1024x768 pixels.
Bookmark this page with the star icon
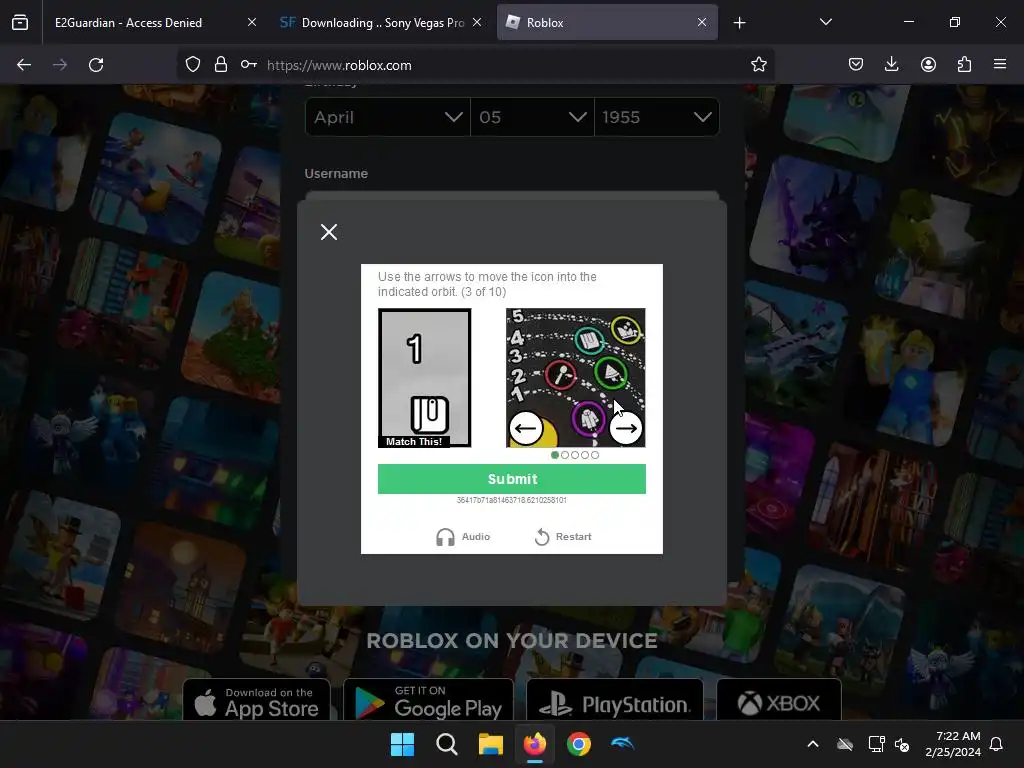pyautogui.click(x=758, y=65)
